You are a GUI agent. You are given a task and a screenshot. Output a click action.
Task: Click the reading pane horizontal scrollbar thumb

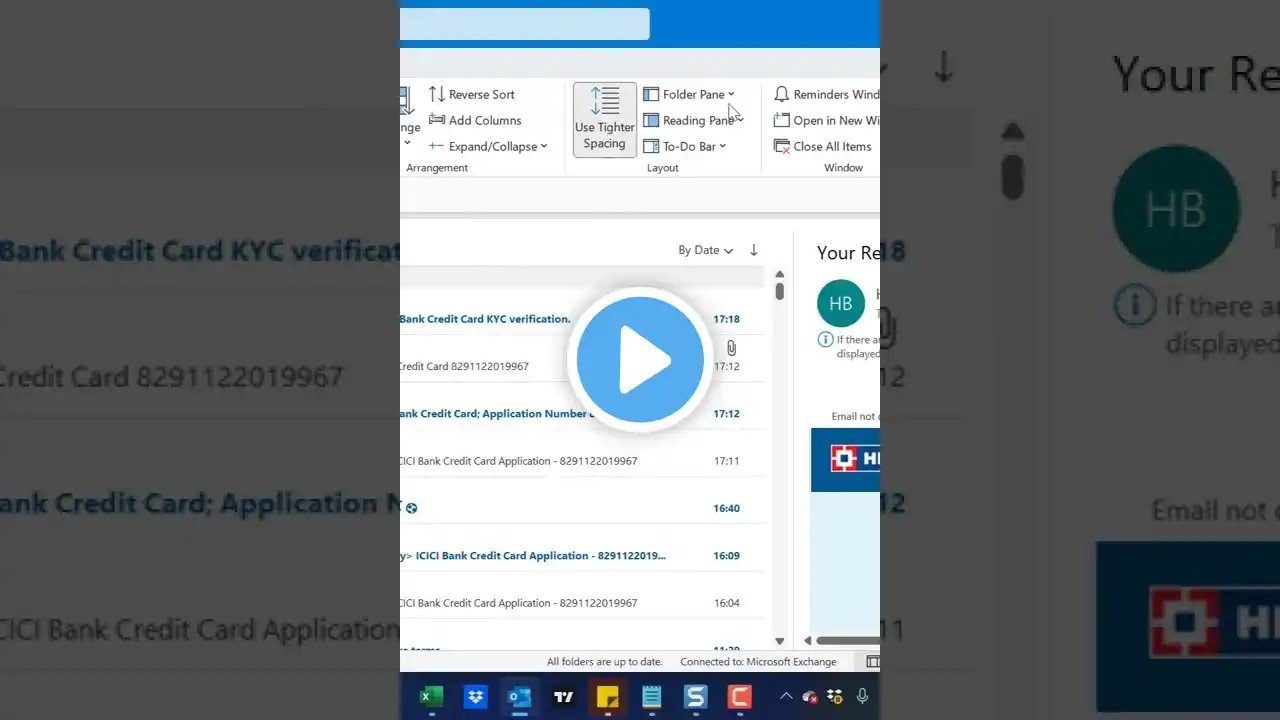tap(848, 641)
